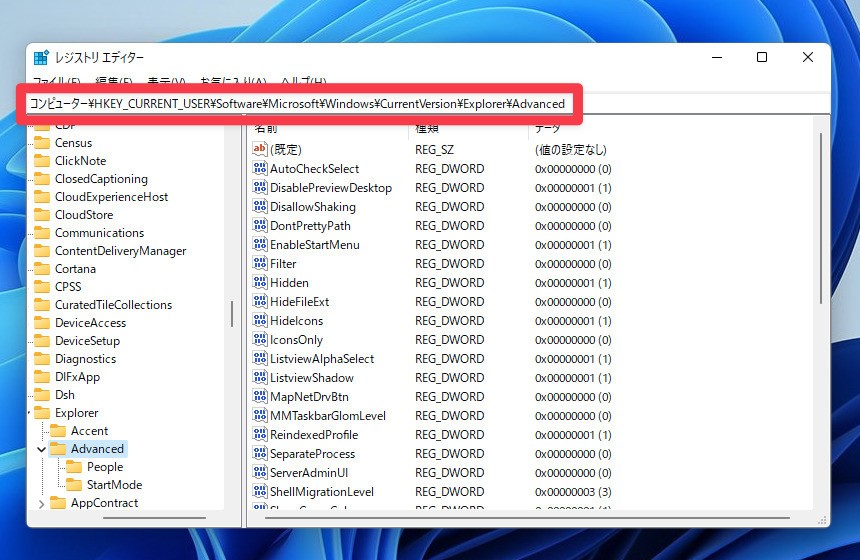Select the DIFxApp key
Viewport: 860px width, 560px height.
tap(77, 377)
